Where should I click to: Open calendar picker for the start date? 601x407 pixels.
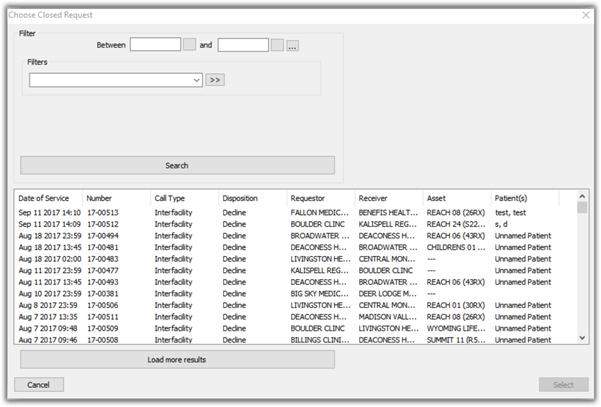click(189, 44)
